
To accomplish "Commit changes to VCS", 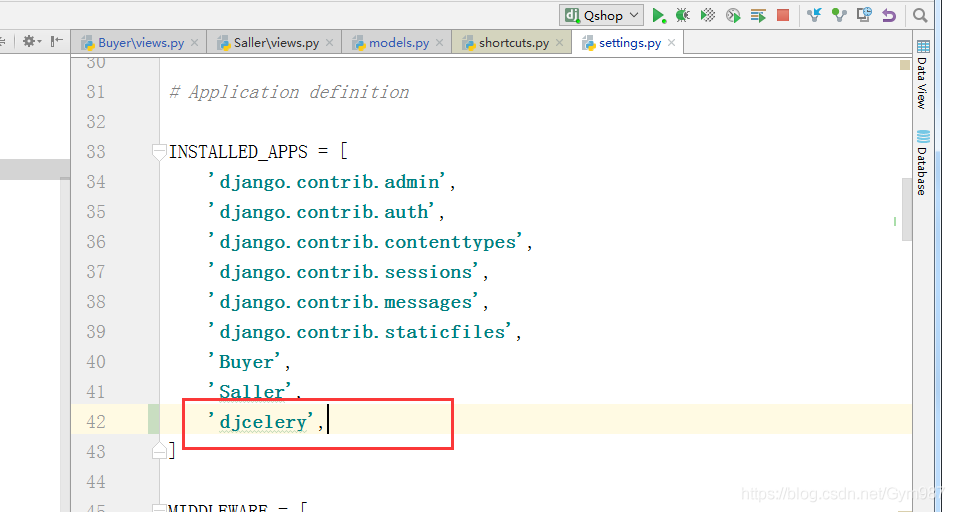I will coord(839,15).
